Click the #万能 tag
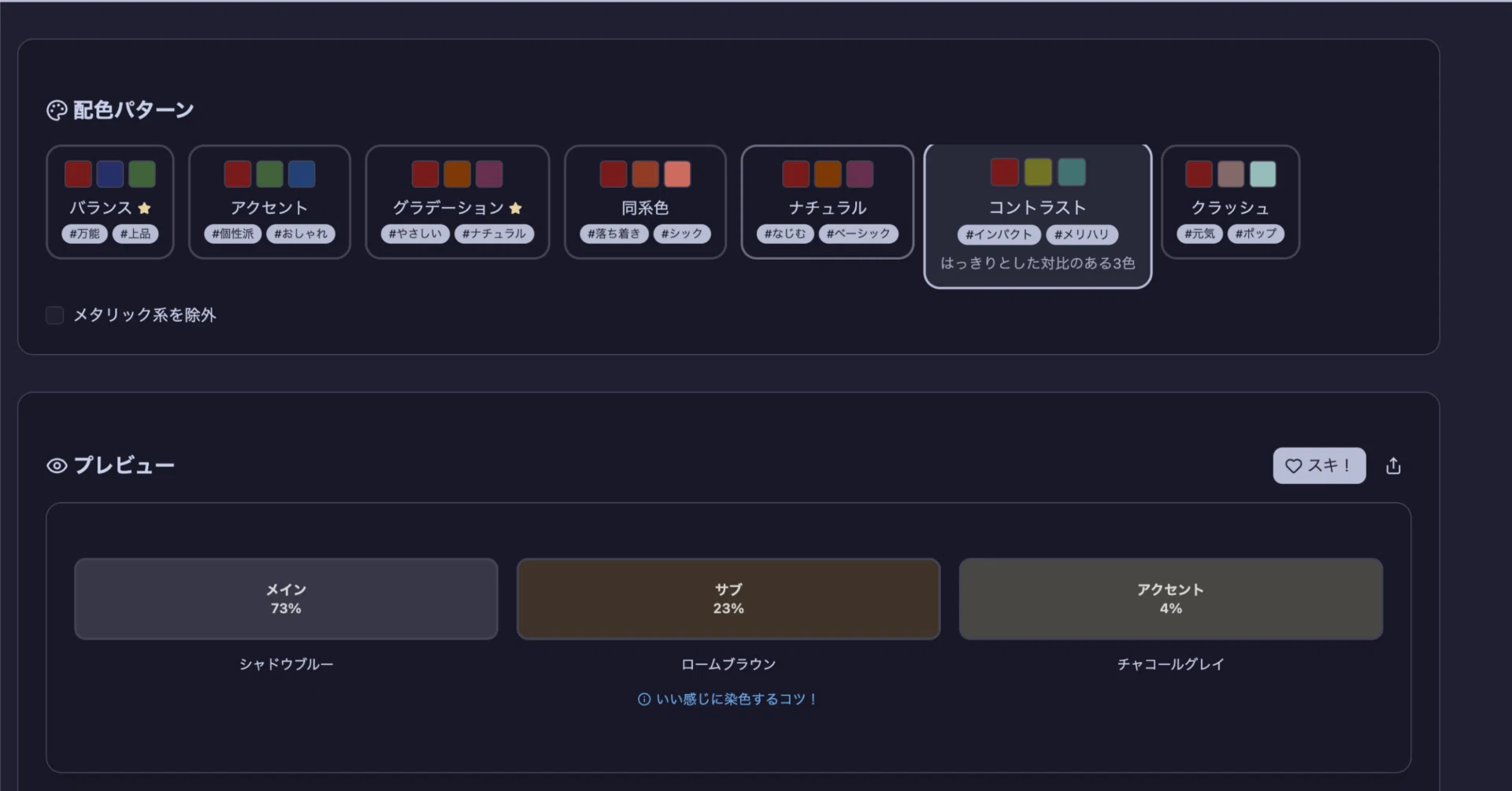 [84, 234]
